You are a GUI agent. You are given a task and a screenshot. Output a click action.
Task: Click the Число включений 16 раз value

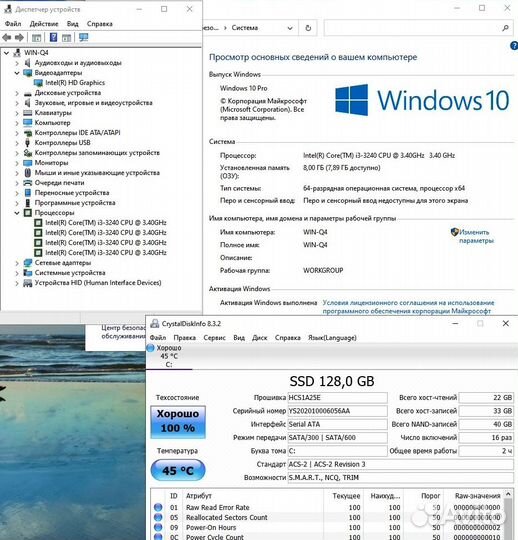(486, 437)
